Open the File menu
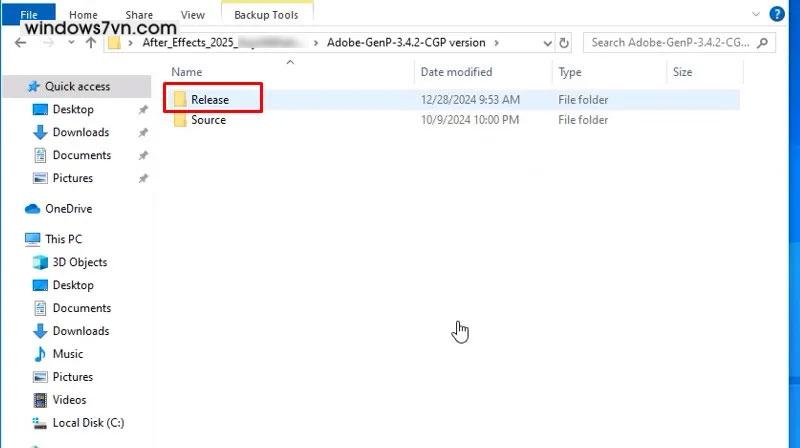This screenshot has height=448, width=800. point(30,15)
